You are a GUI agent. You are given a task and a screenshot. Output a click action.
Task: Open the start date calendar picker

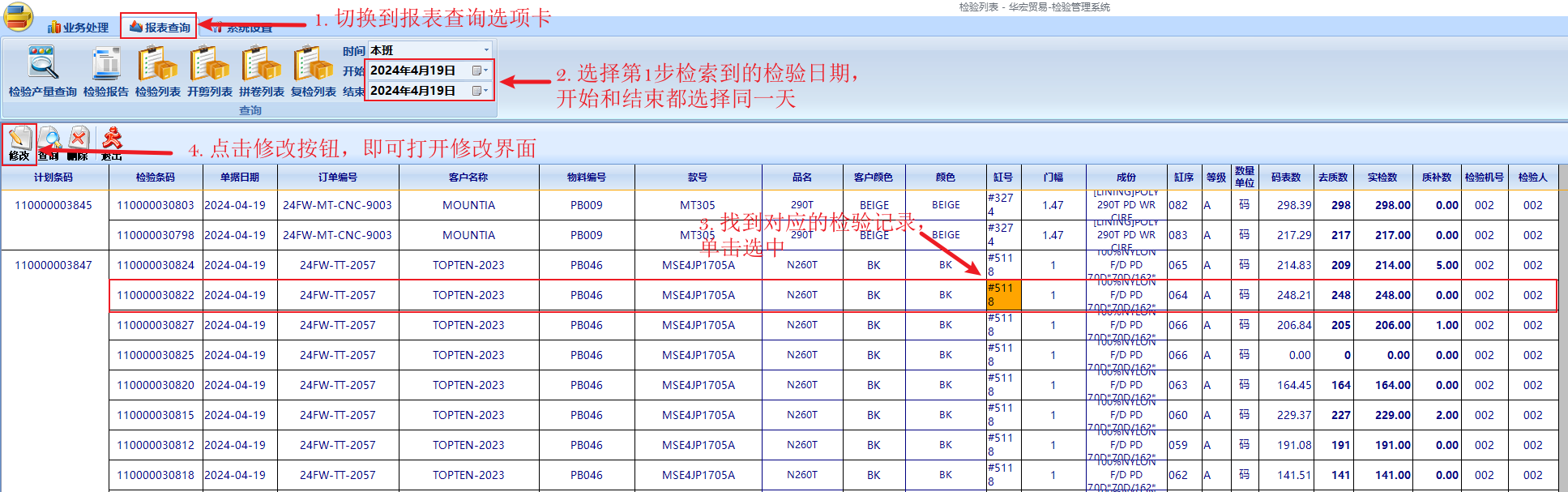479,71
